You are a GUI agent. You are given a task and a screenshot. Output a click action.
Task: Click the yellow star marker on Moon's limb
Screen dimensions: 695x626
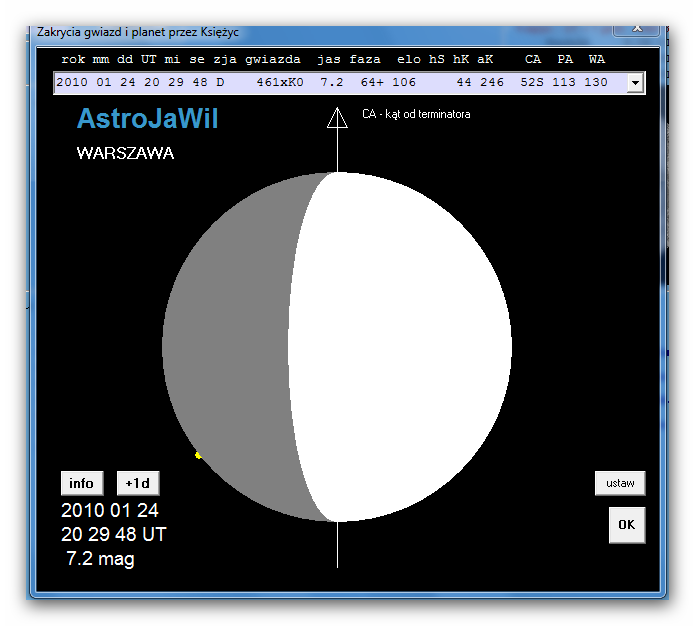point(198,455)
